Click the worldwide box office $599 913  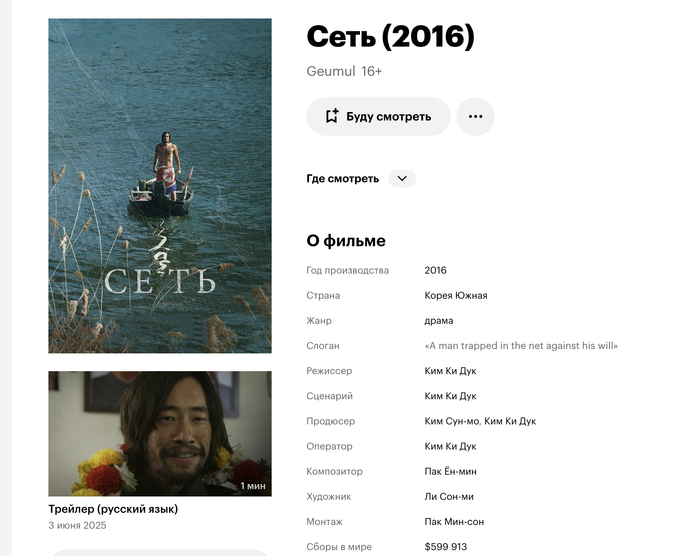click(446, 547)
